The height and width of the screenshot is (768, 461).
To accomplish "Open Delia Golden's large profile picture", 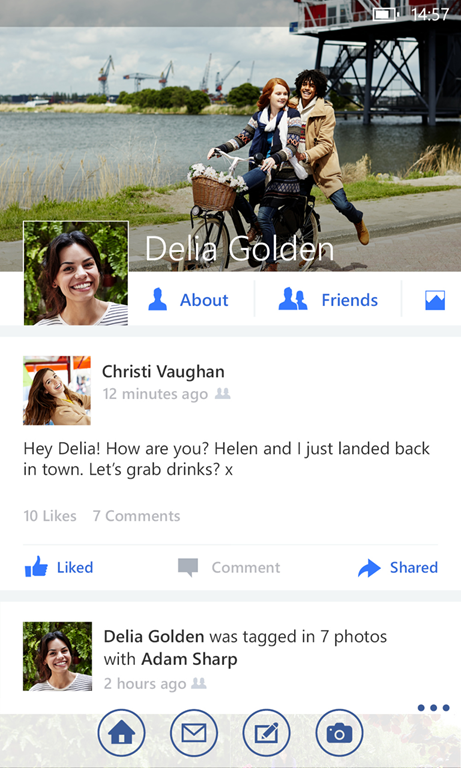I will (76, 273).
